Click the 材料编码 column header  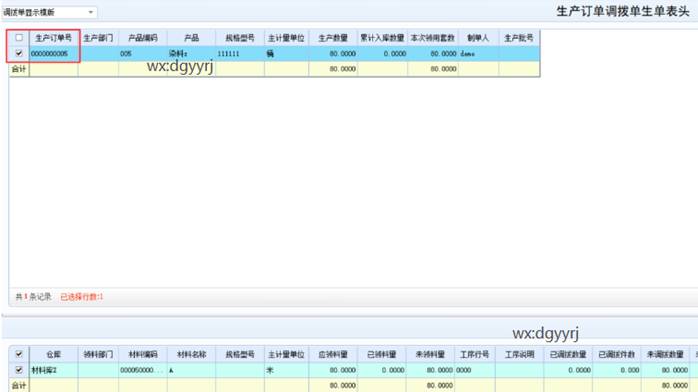click(x=143, y=355)
